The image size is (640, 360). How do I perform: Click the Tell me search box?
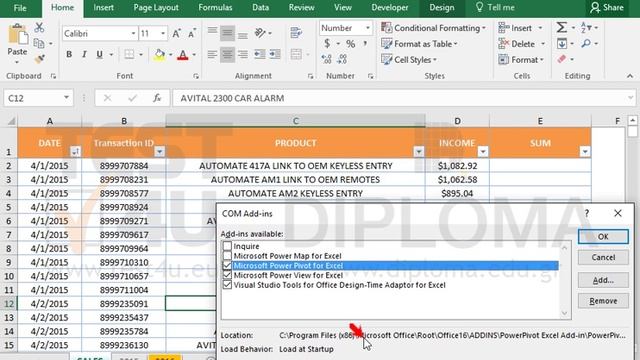point(496,8)
